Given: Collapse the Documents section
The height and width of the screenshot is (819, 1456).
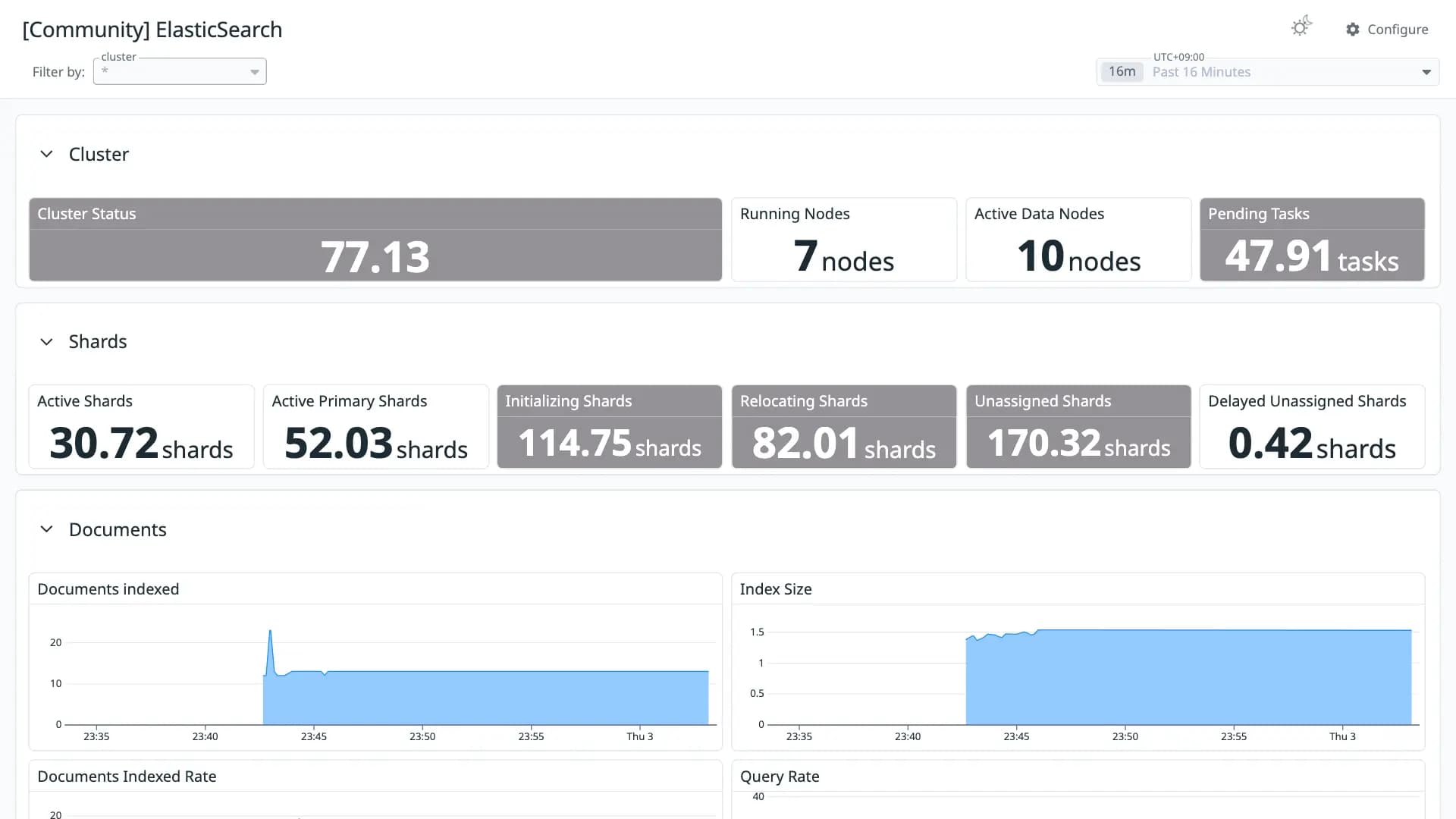Looking at the screenshot, I should pyautogui.click(x=46, y=529).
